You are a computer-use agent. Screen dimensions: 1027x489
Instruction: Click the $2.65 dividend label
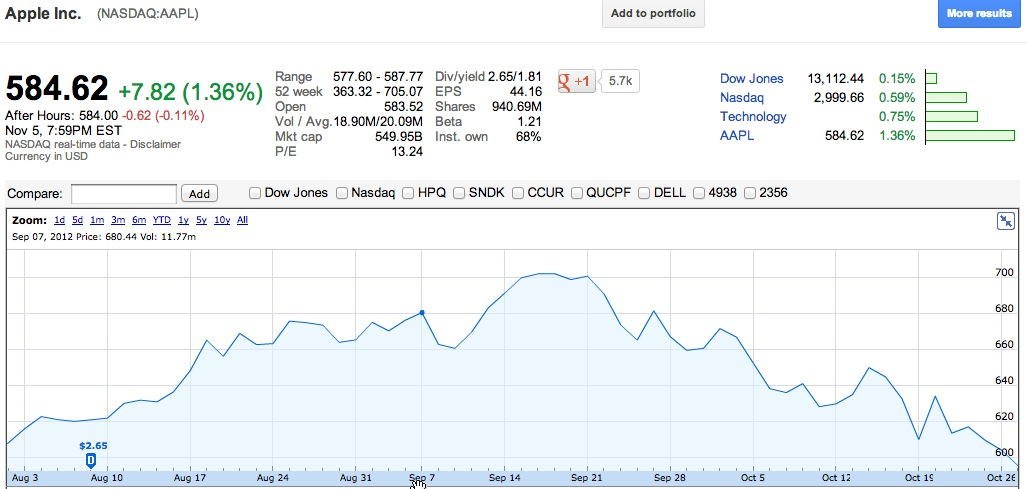[x=93, y=446]
